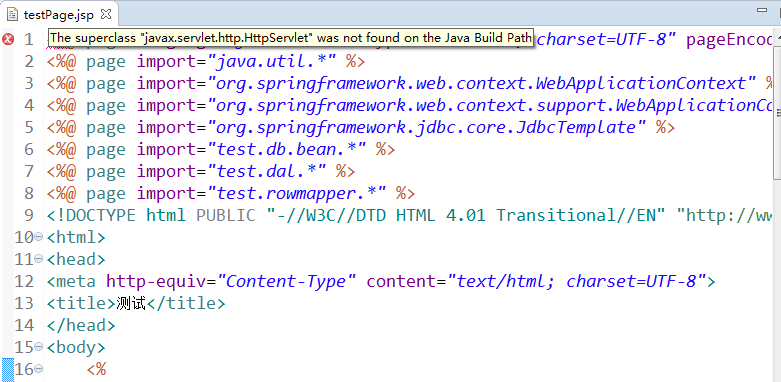Click the JSP file icon on testPage.jsp tab
Screen dimensions: 781x382
pyautogui.click(x=13, y=14)
